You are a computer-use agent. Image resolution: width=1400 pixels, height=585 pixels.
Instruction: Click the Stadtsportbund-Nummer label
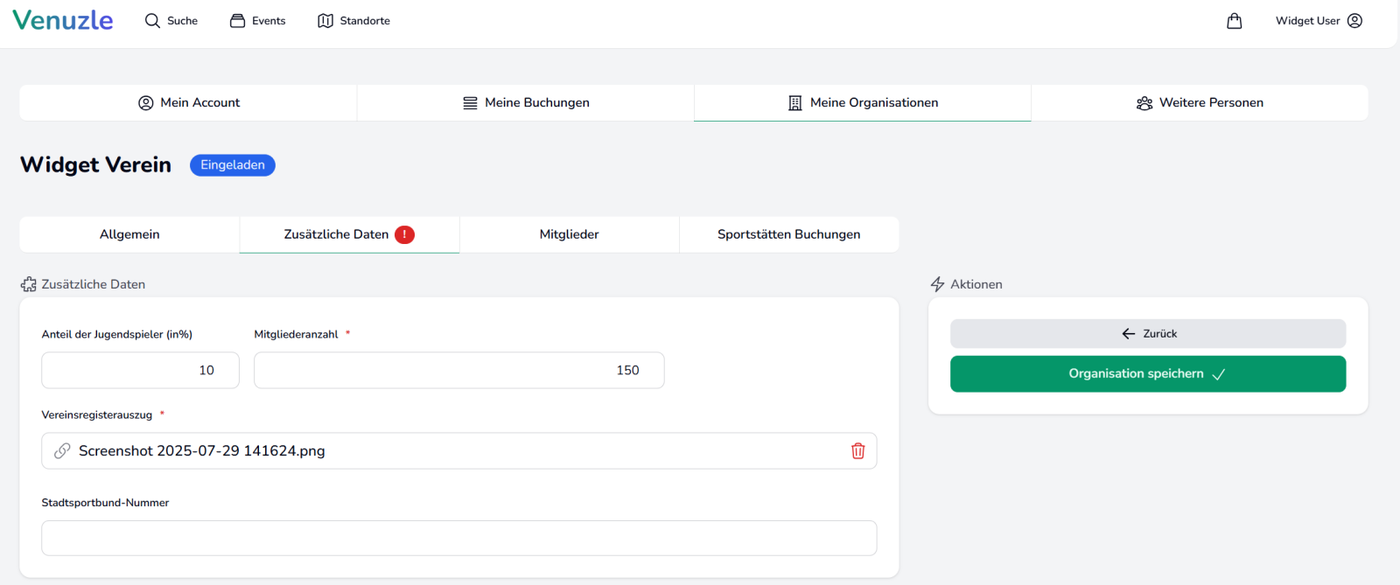coord(105,502)
